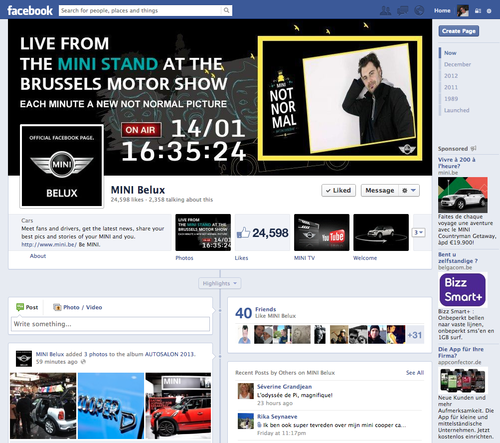Send a message via the Message button

tap(380, 190)
